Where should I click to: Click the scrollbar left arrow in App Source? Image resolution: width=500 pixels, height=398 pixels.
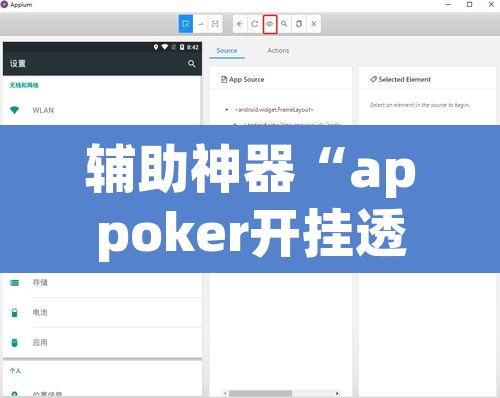click(x=225, y=394)
